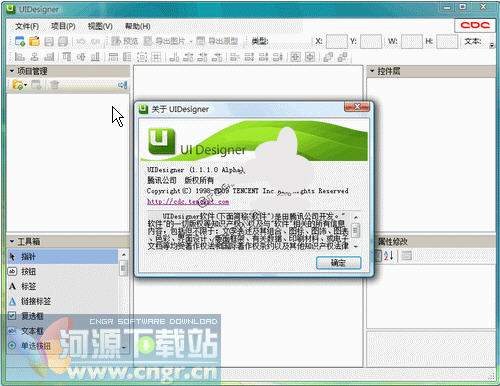Screen dimensions: 500x386
Task: Click the 导出图片 (Export Image) toolbar button
Action: 165,41
